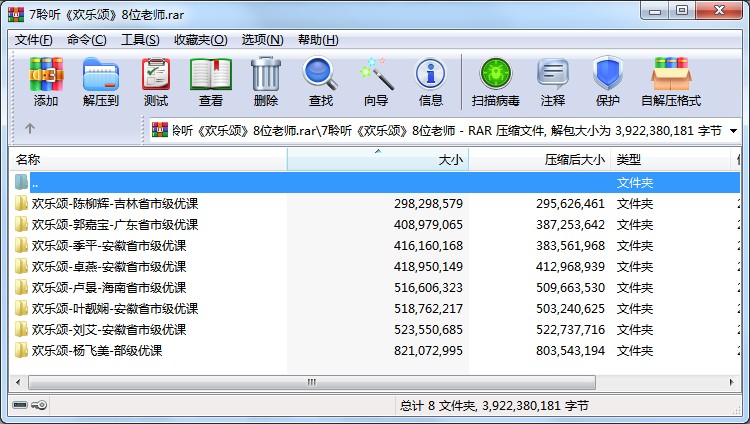Show archive Info (信息) icon
The width and height of the screenshot is (750, 424).
(x=430, y=81)
